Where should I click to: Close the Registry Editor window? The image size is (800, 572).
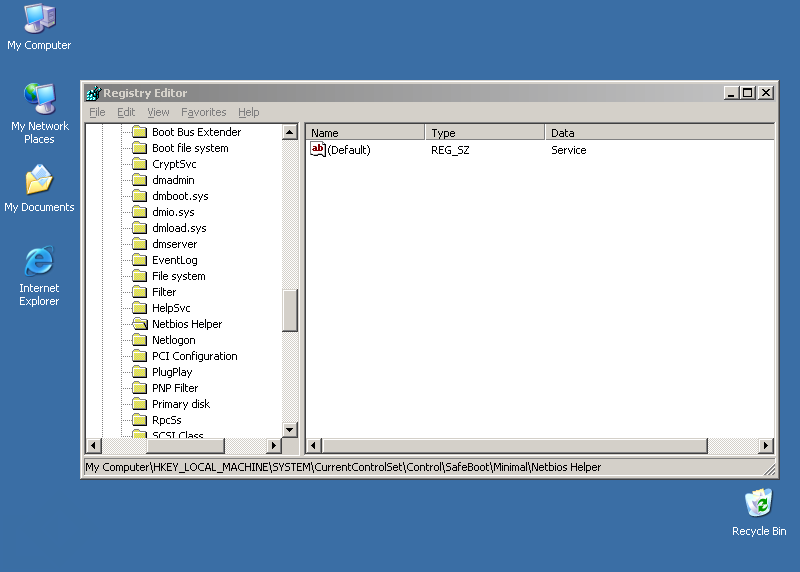[766, 93]
